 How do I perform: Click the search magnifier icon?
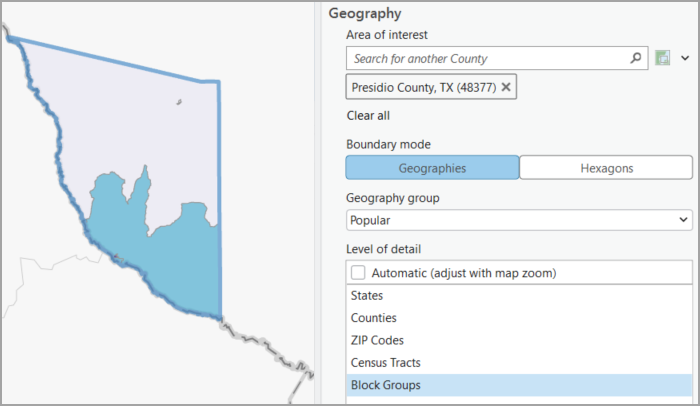click(x=636, y=58)
